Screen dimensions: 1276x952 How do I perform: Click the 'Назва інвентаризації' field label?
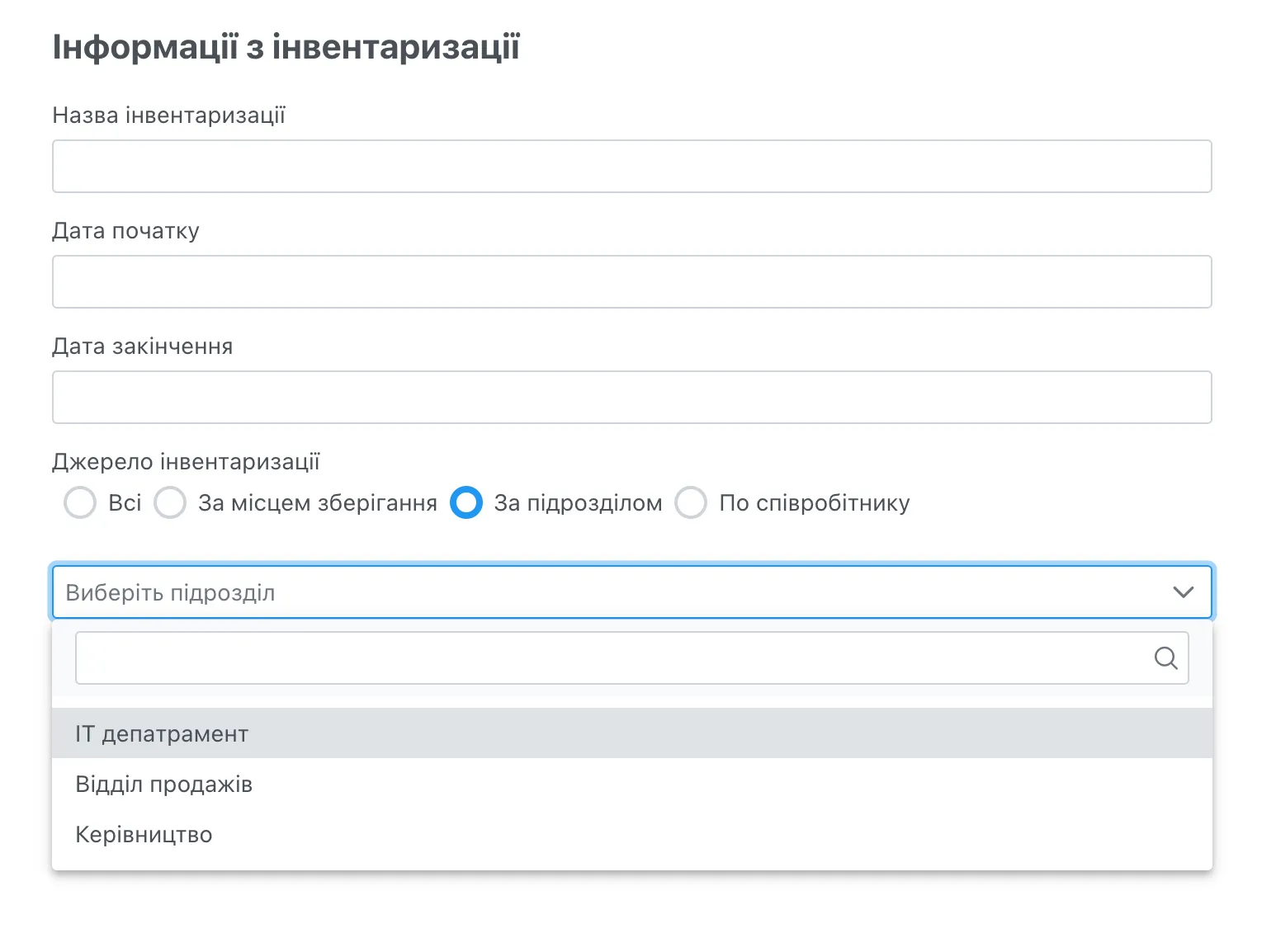coord(168,115)
